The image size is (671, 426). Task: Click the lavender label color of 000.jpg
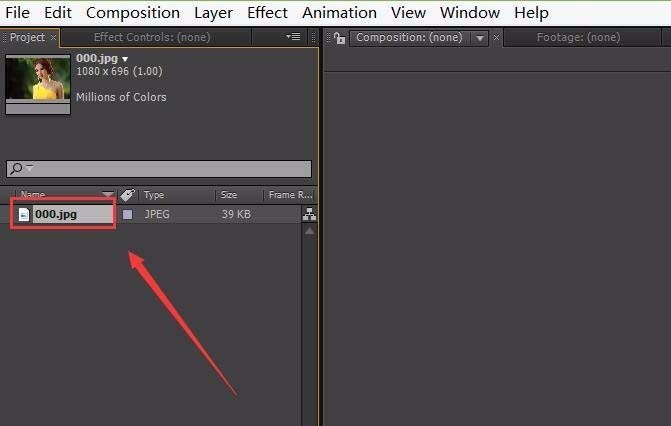128,214
